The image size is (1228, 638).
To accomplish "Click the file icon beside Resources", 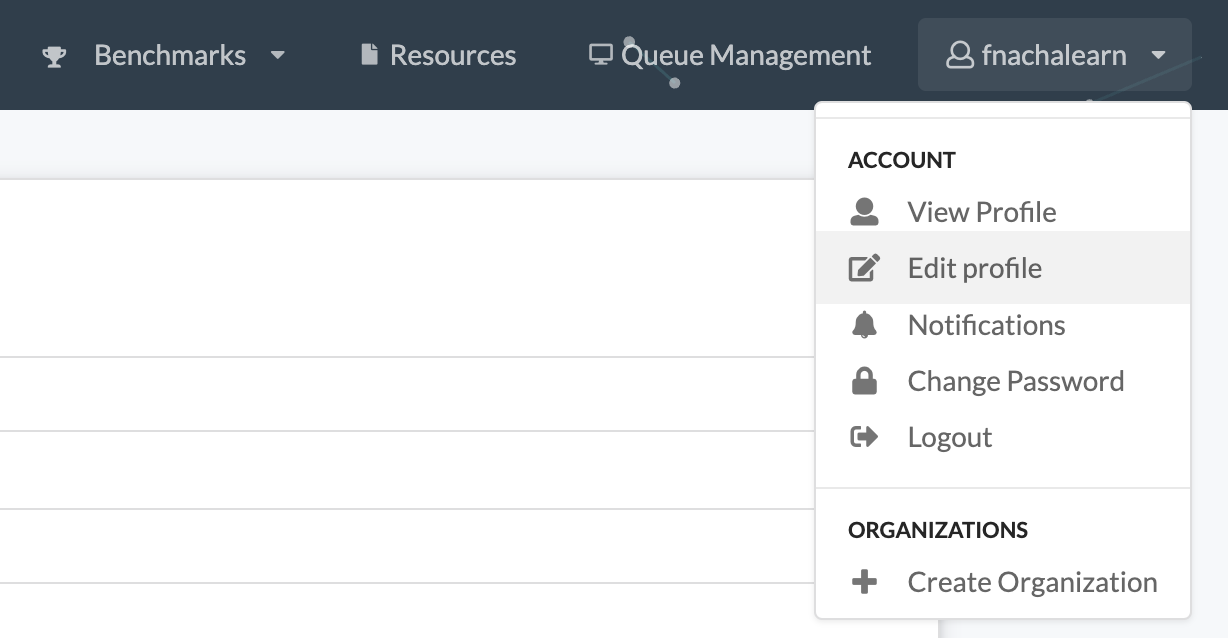I will click(x=369, y=55).
